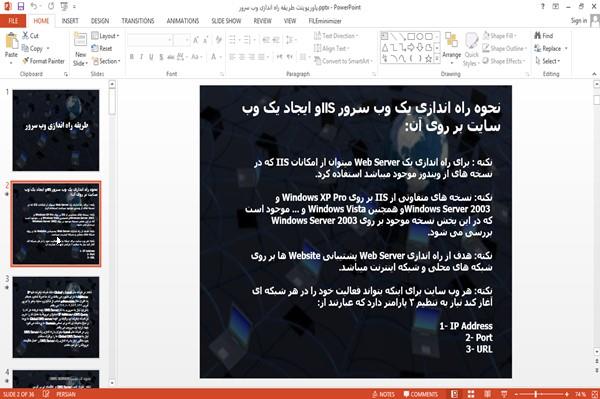Switch to the TRANSITIONS tab
Viewport: 600px width, 399px height.
138,21
